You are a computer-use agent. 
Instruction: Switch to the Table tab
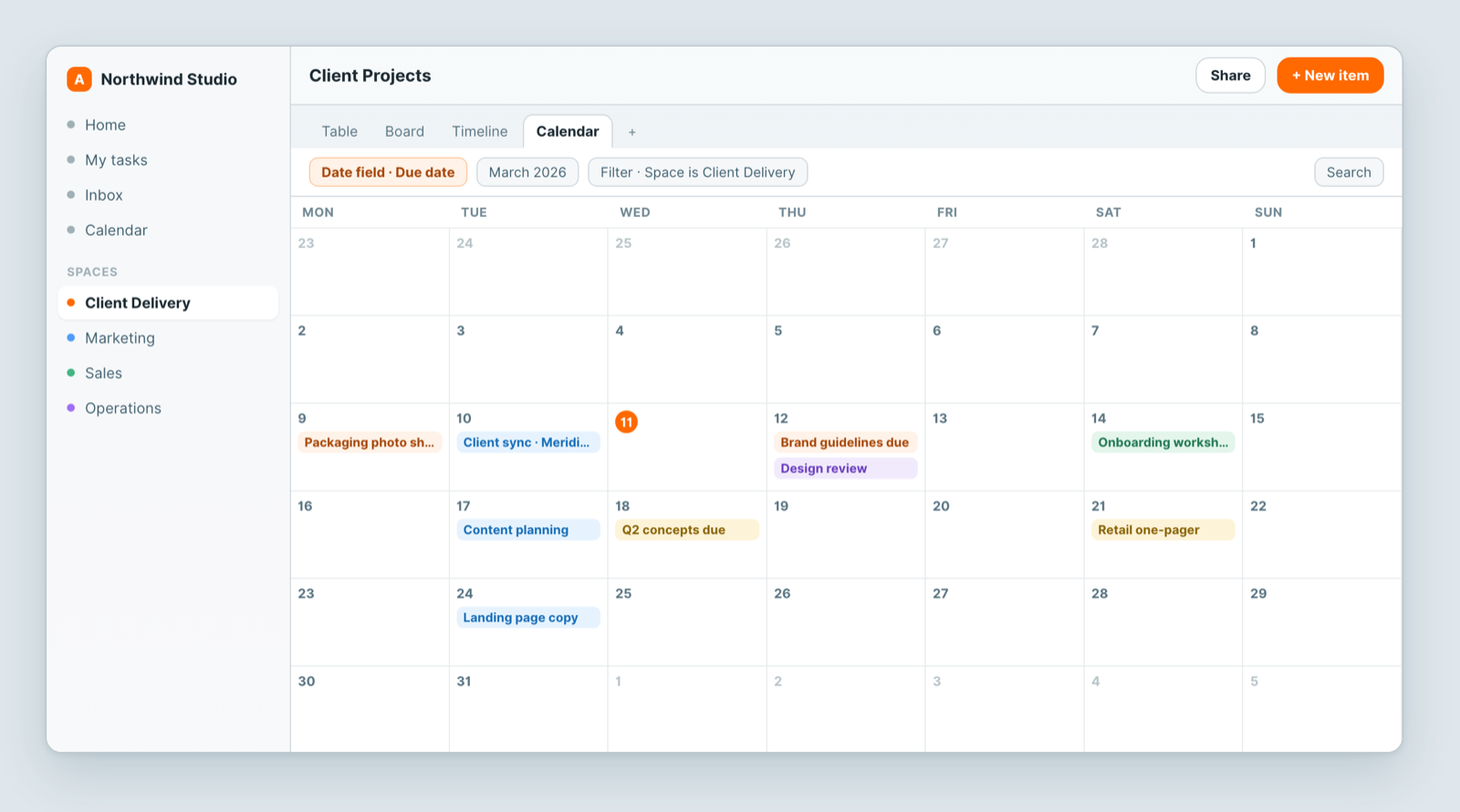(339, 131)
